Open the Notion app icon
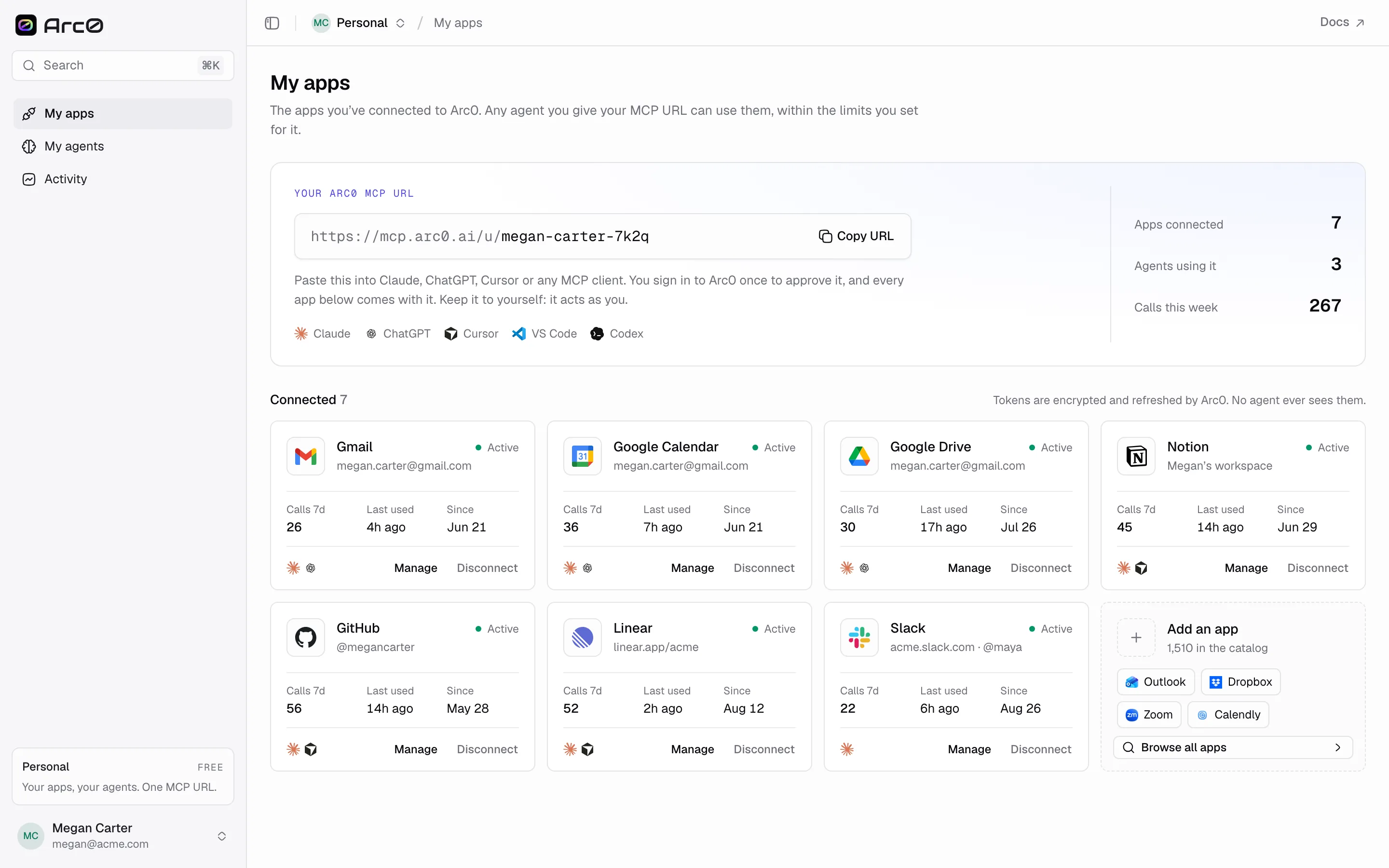The image size is (1389, 868). pyautogui.click(x=1136, y=456)
